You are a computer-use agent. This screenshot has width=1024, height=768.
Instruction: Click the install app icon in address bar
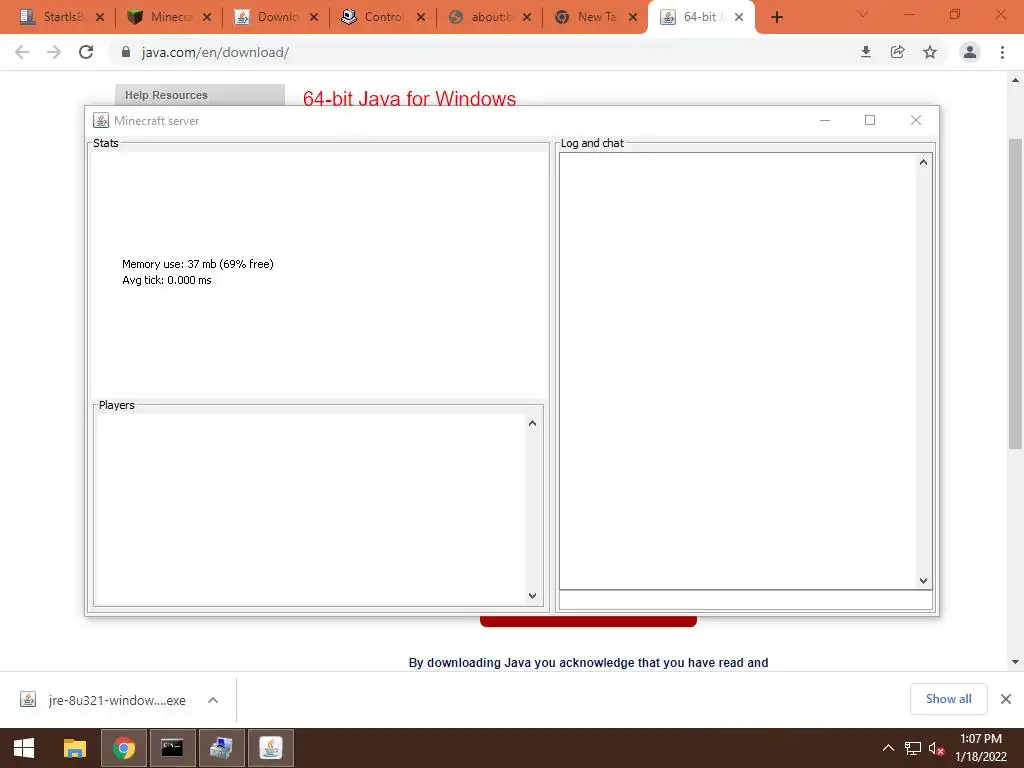tap(866, 52)
